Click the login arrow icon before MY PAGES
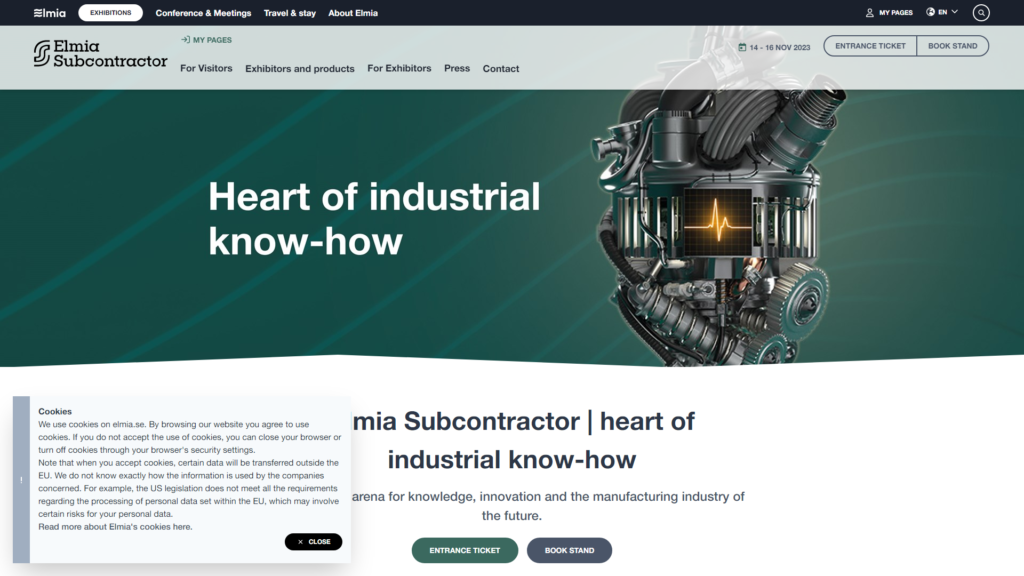The height and width of the screenshot is (576, 1024). pos(185,40)
